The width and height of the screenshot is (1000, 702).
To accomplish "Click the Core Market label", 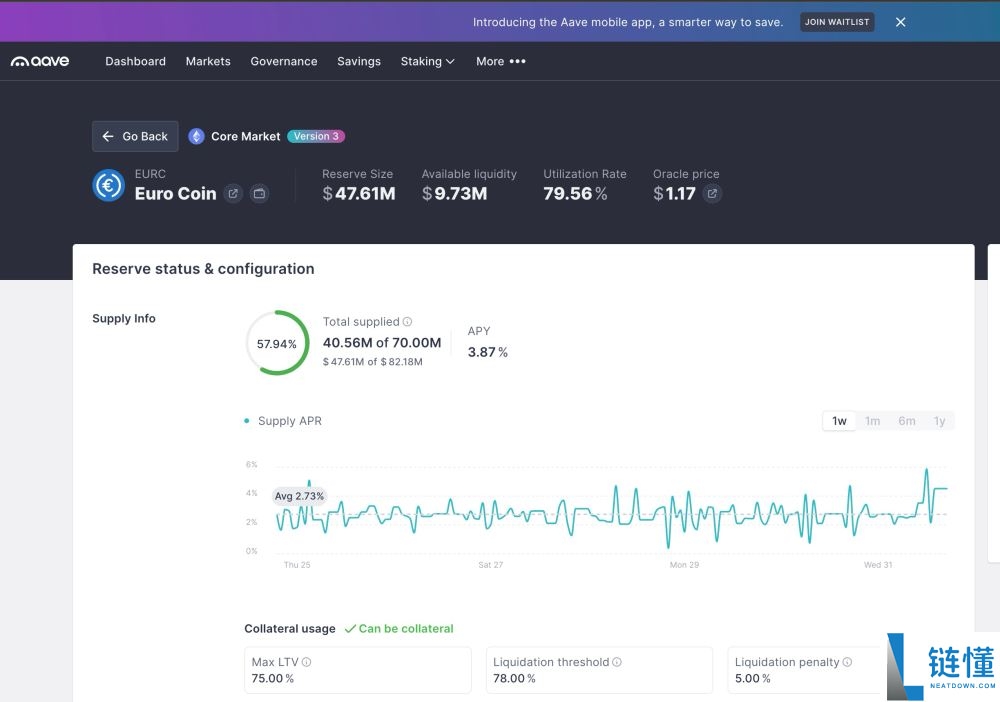I will tap(246, 136).
